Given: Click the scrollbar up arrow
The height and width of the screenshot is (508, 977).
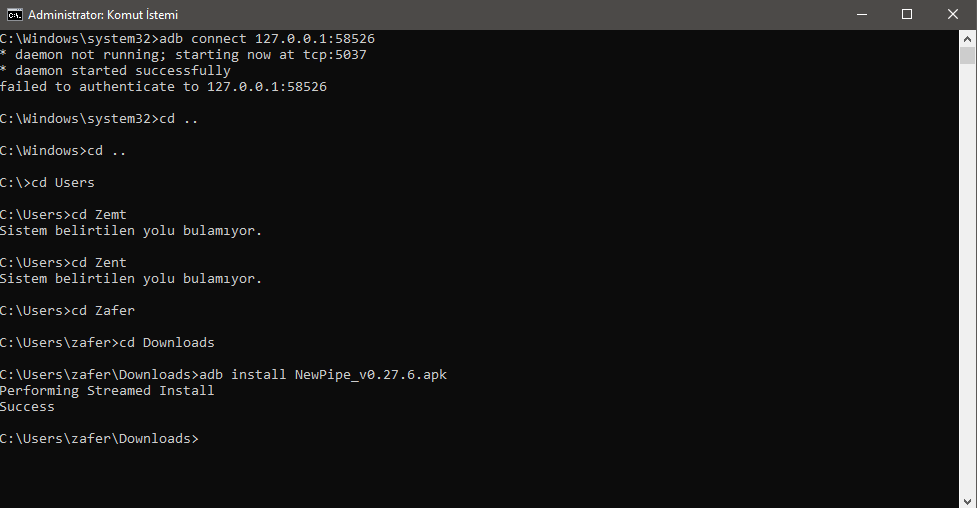Looking at the screenshot, I should [968, 38].
